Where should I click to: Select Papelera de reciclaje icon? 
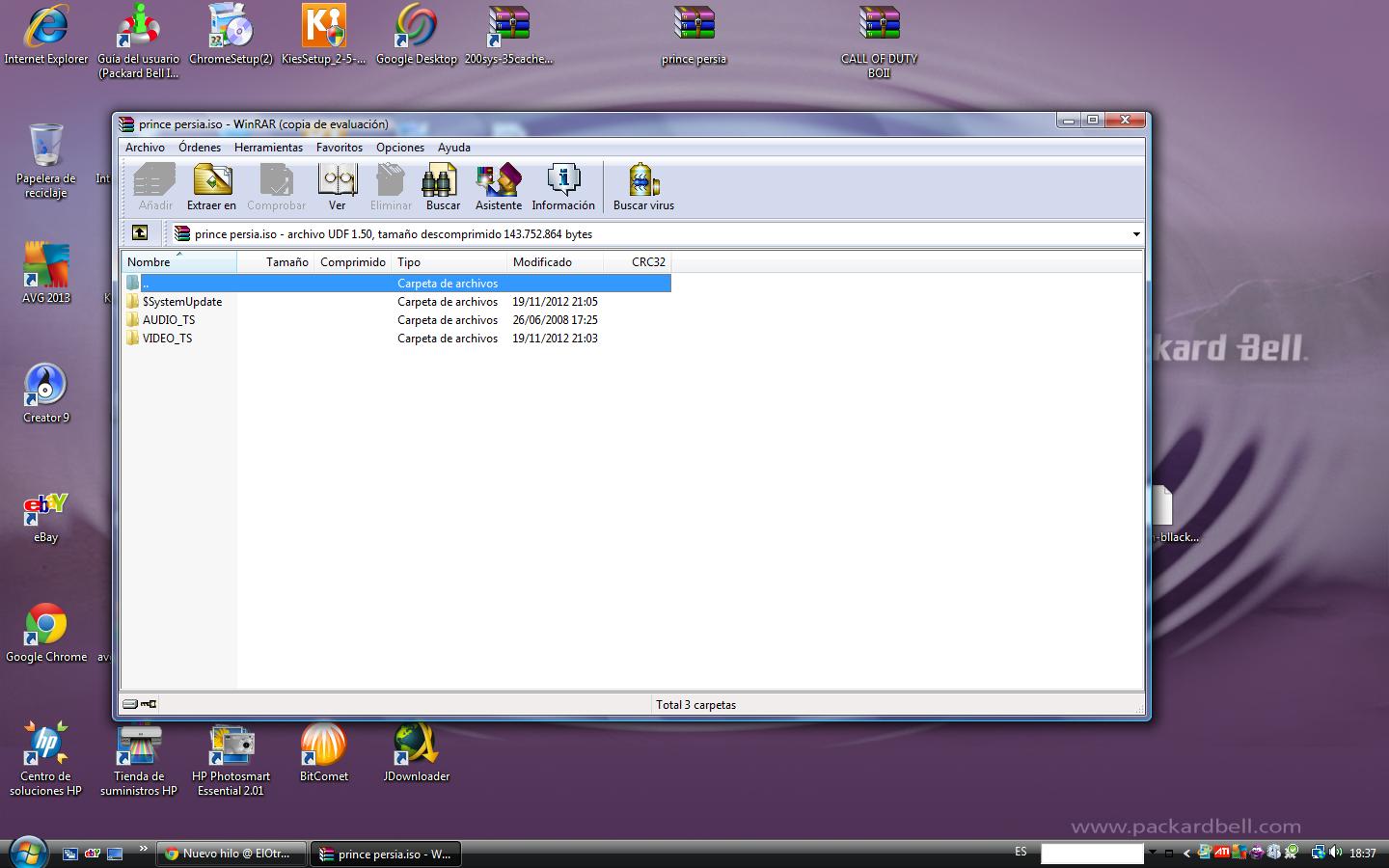[x=46, y=160]
